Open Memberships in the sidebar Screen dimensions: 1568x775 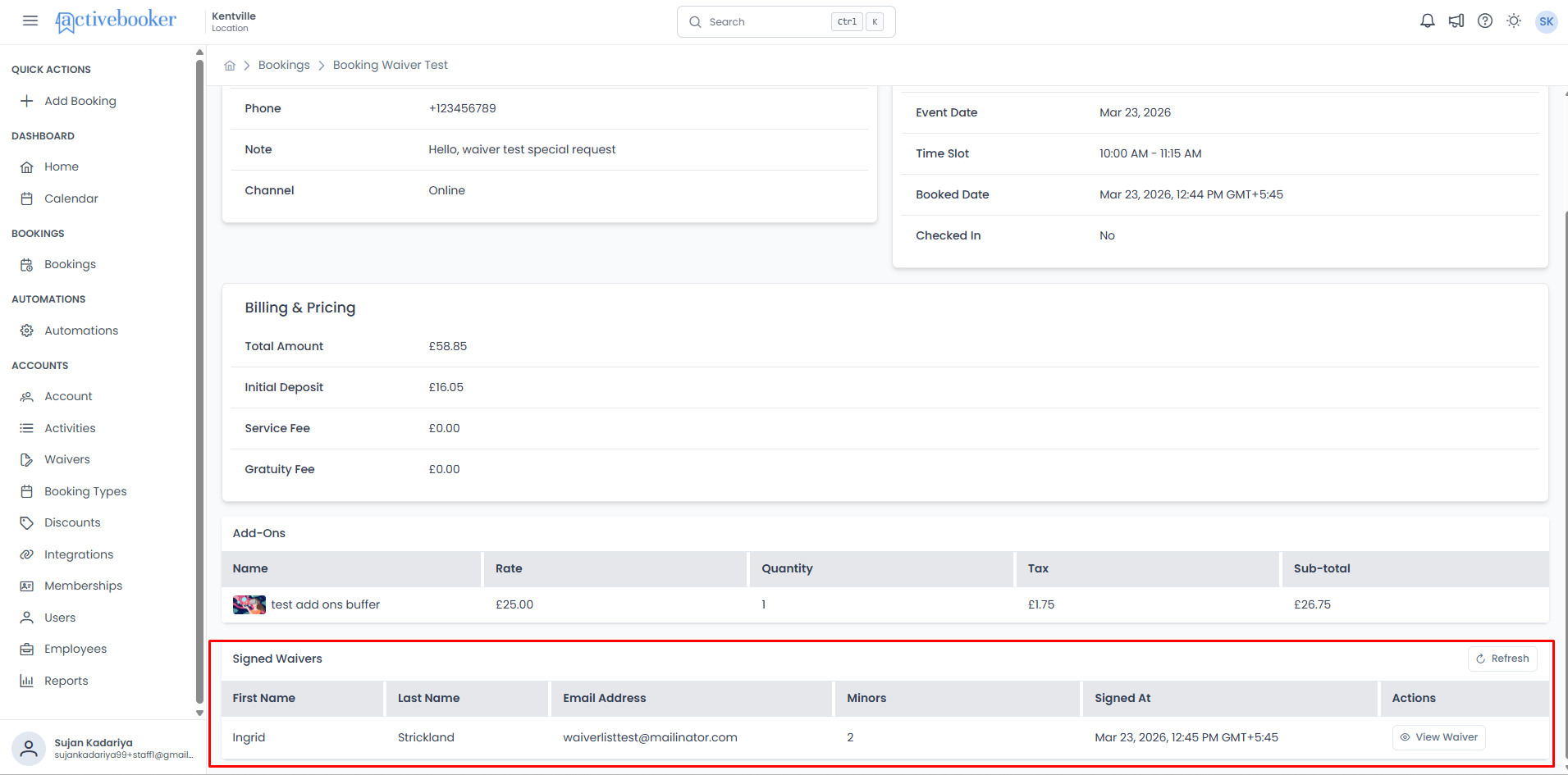84,586
